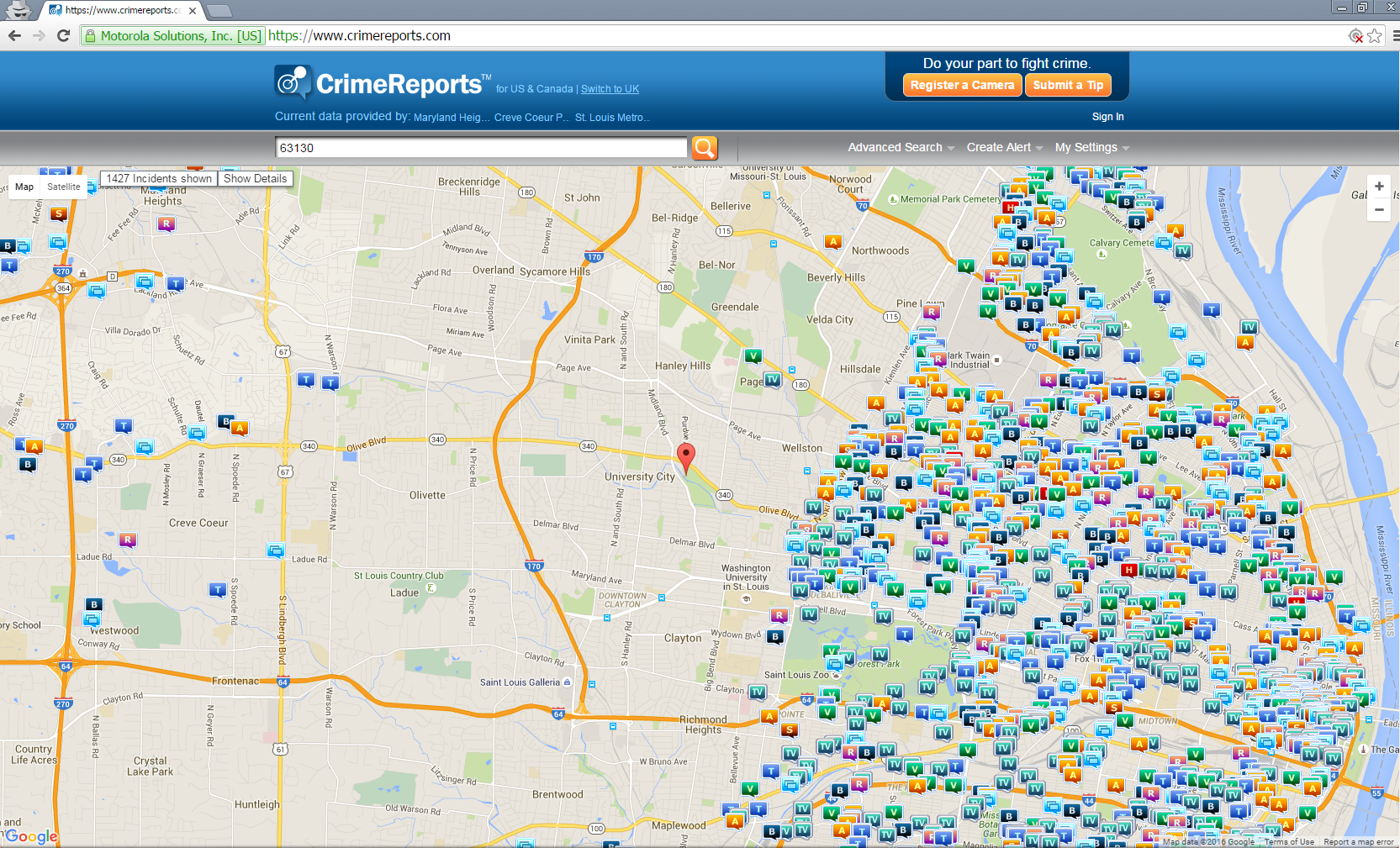
Task: Go back with the browser back arrow
Action: pyautogui.click(x=14, y=35)
